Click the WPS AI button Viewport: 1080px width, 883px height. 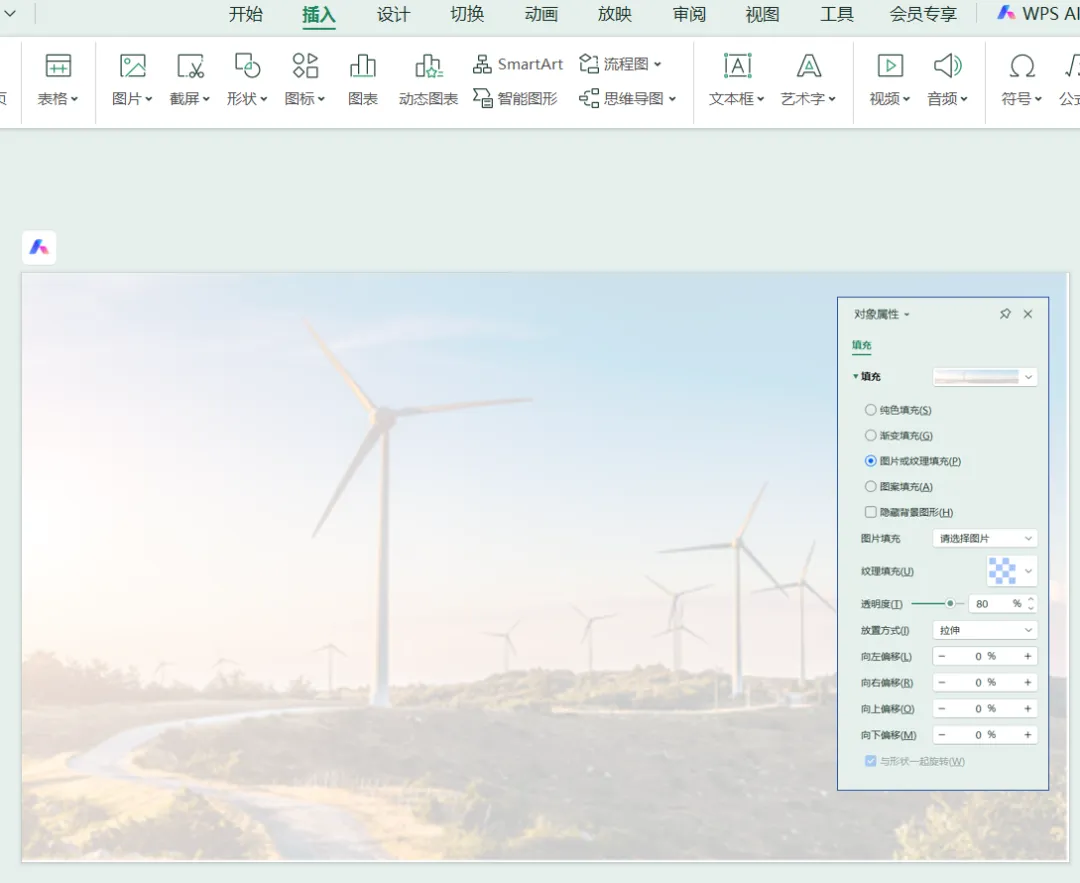point(1037,14)
